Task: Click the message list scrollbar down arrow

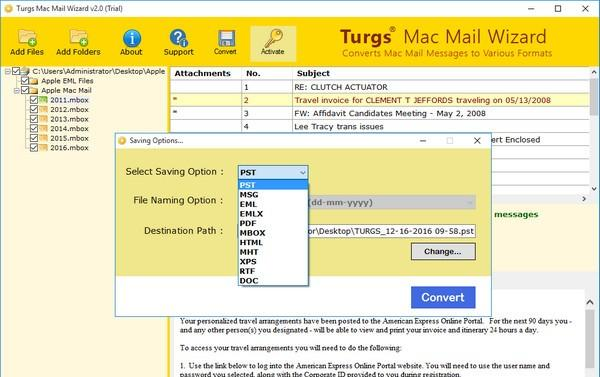Action: [594, 189]
